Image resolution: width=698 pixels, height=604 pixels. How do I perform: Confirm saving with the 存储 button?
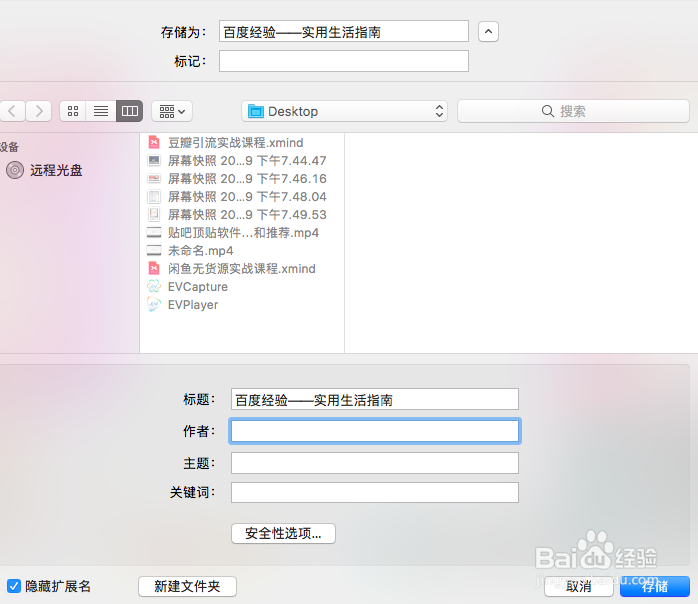pos(655,586)
